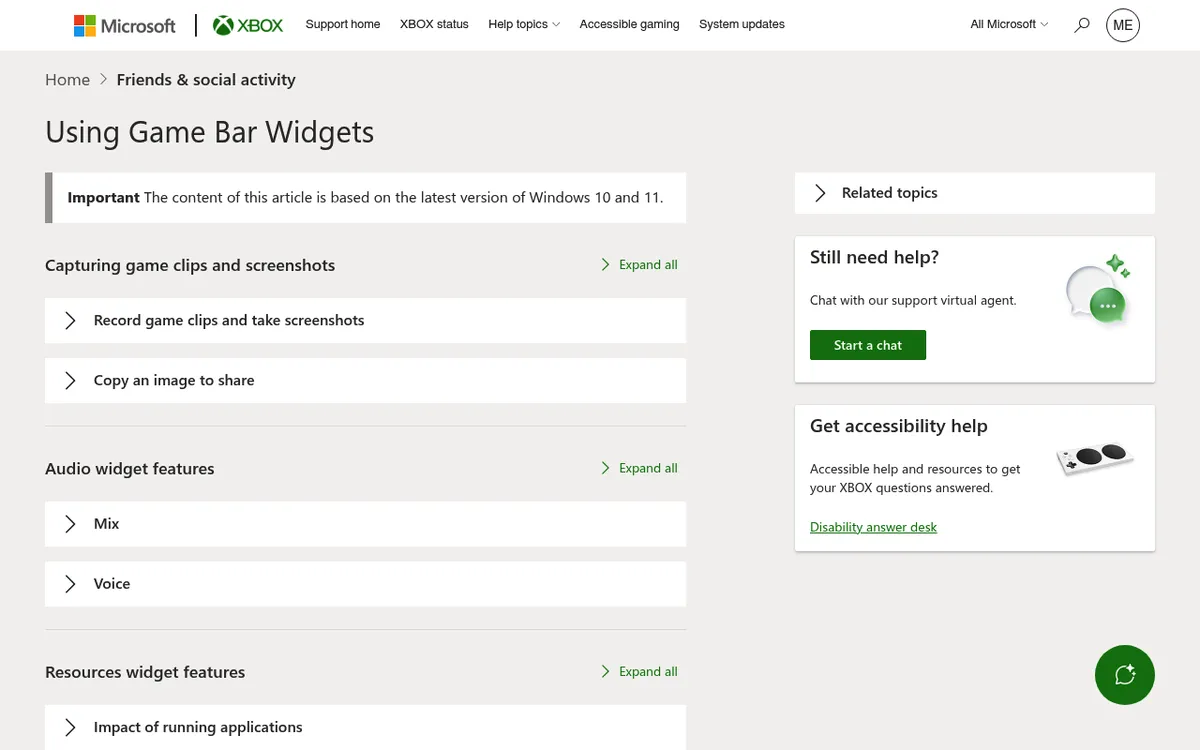This screenshot has height=750, width=1200.
Task: Open the ME account avatar
Action: tap(1123, 25)
